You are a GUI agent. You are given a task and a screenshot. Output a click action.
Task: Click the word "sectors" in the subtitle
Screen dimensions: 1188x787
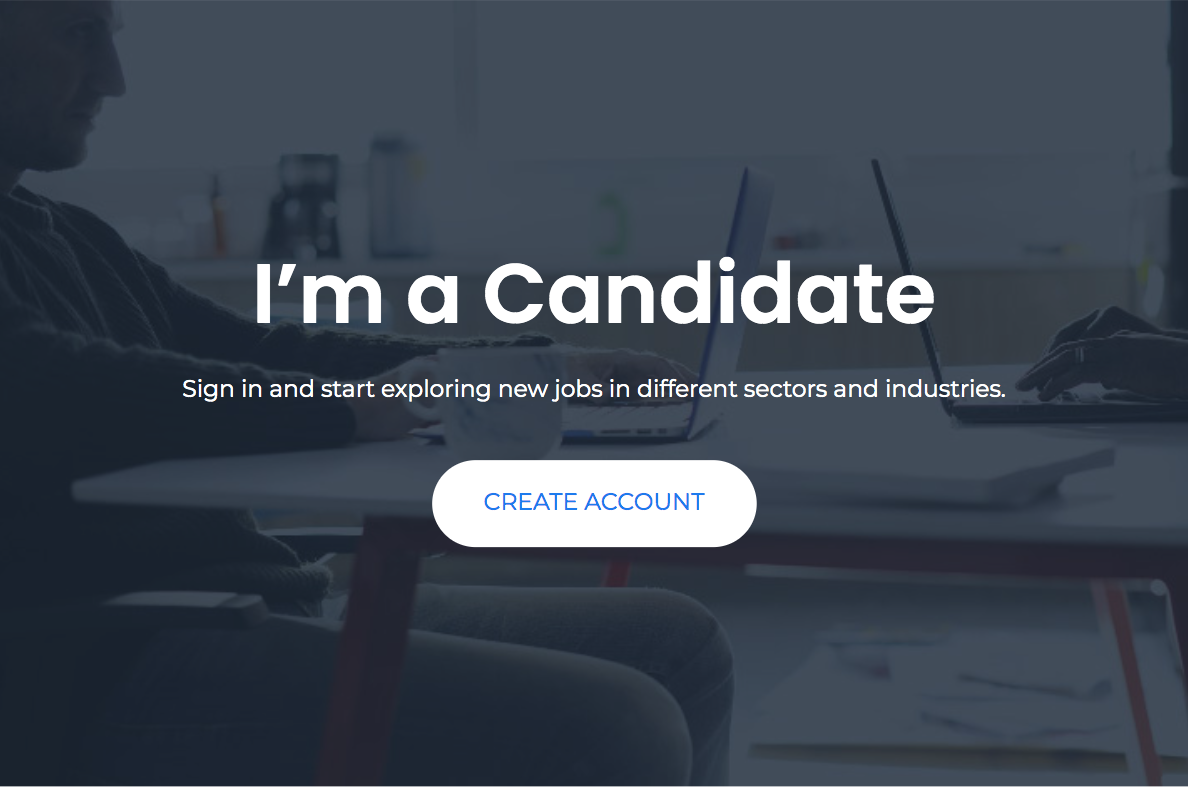pyautogui.click(x=785, y=389)
